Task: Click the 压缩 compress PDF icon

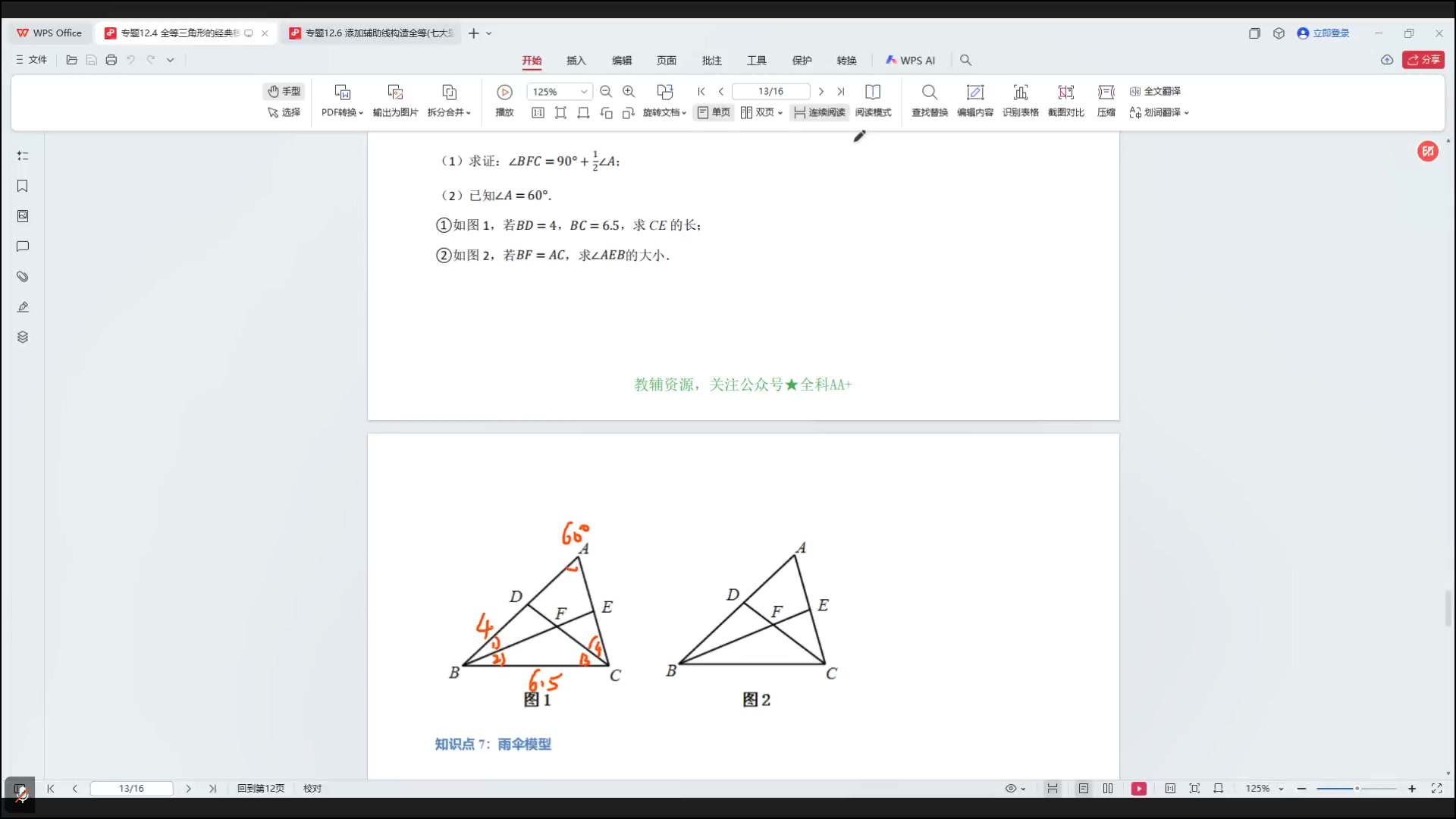Action: tap(1106, 100)
